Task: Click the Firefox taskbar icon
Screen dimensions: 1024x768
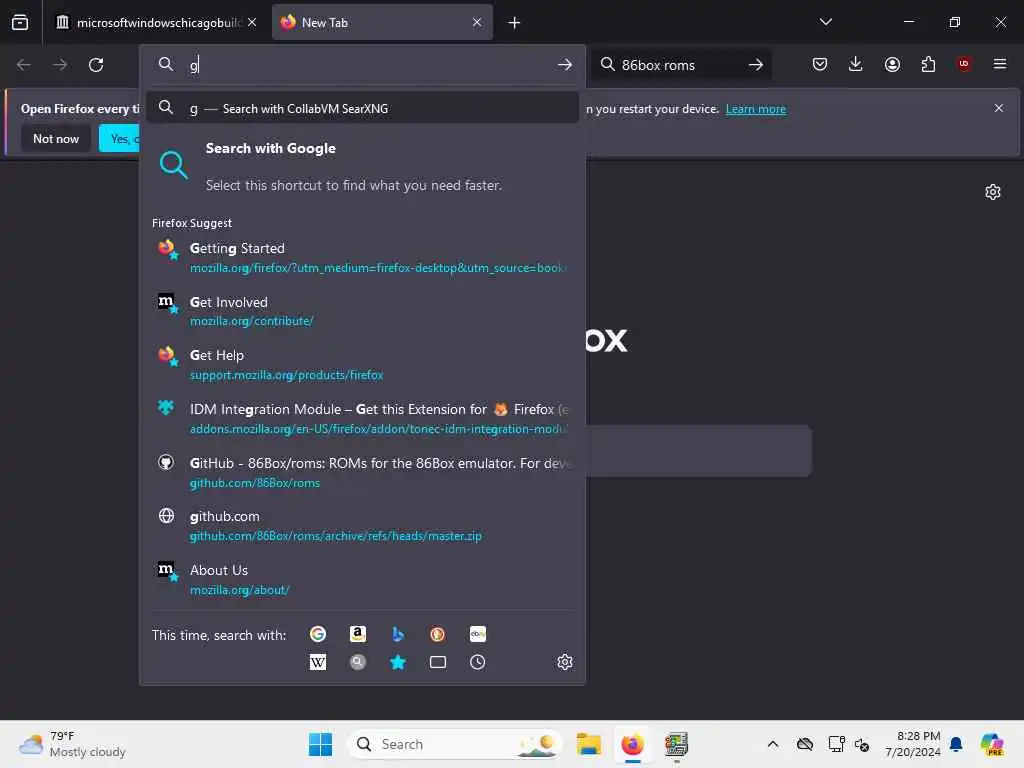Action: pos(632,744)
